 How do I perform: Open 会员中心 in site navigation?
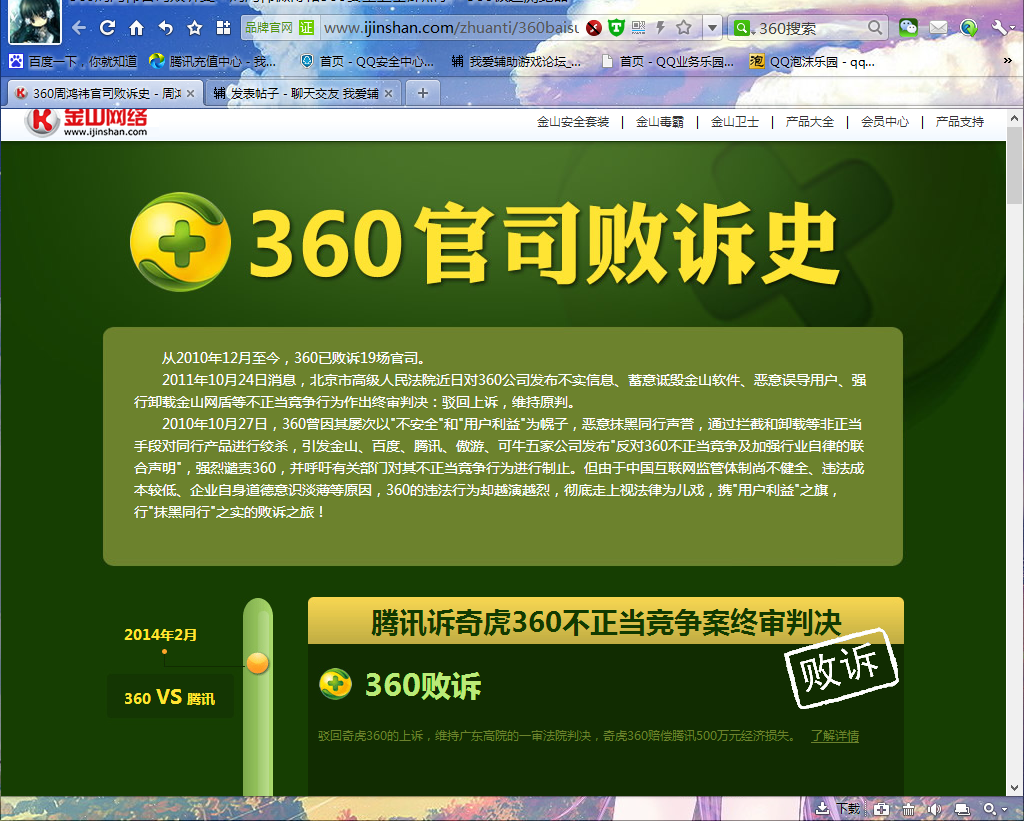coord(885,121)
